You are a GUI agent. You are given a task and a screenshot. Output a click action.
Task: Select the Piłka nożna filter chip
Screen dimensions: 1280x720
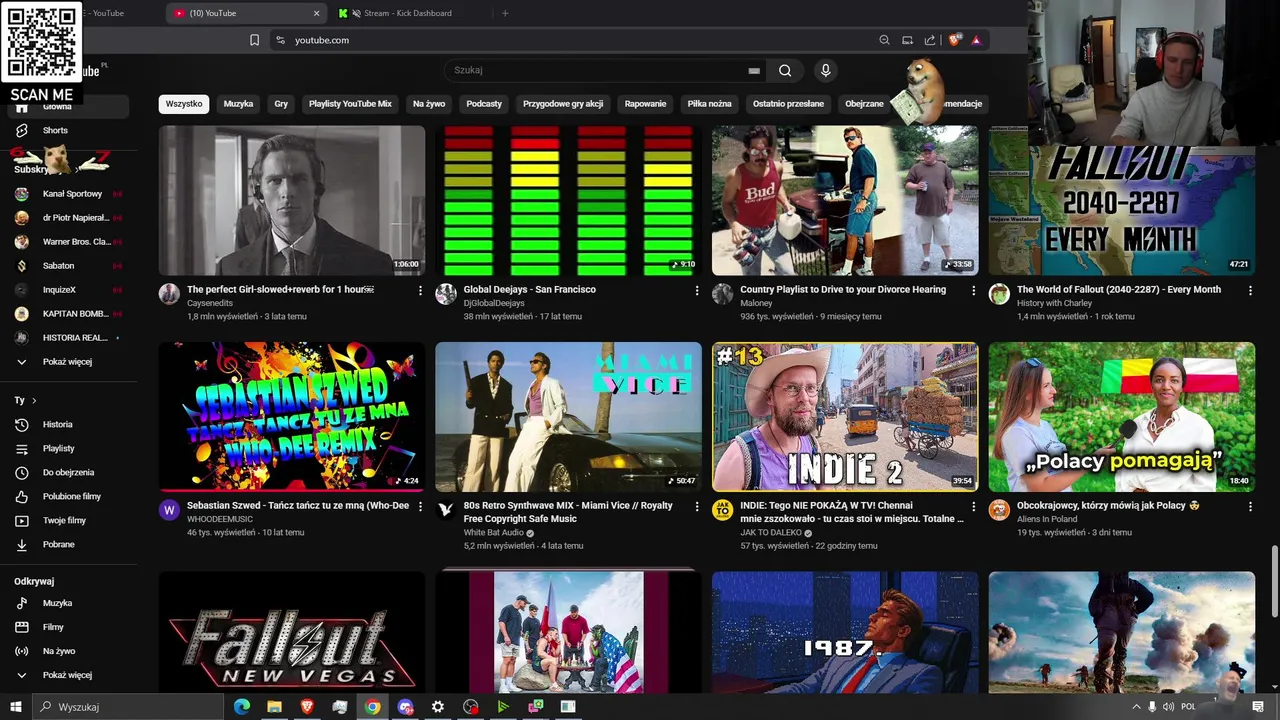709,104
